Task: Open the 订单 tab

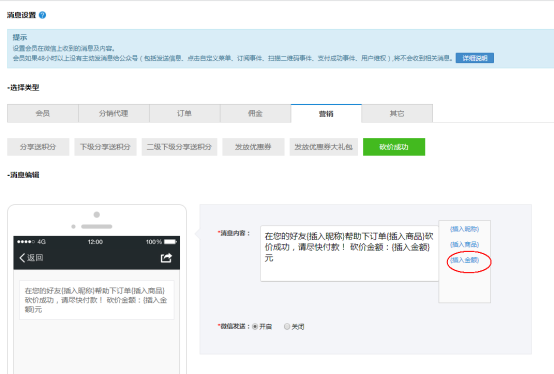Action: (185, 113)
